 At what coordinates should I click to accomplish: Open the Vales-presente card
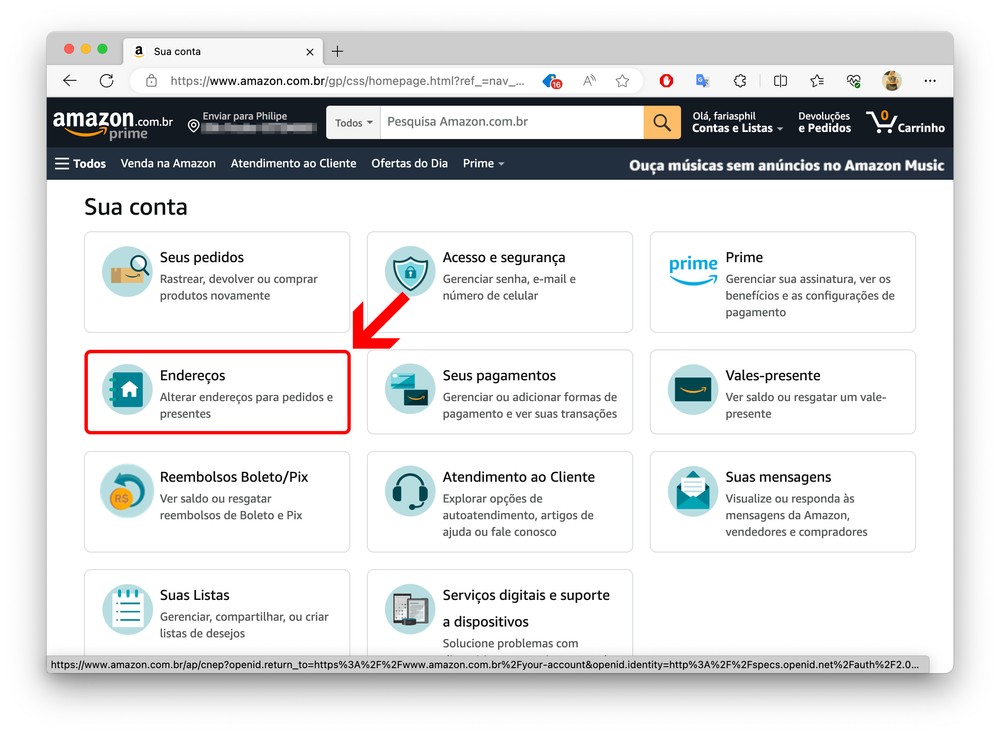pos(782,391)
